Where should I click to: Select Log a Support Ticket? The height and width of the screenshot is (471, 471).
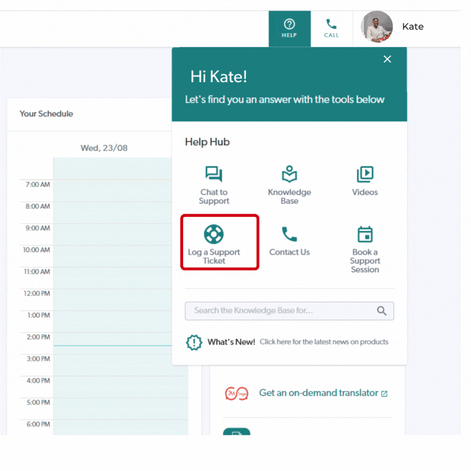(220, 242)
